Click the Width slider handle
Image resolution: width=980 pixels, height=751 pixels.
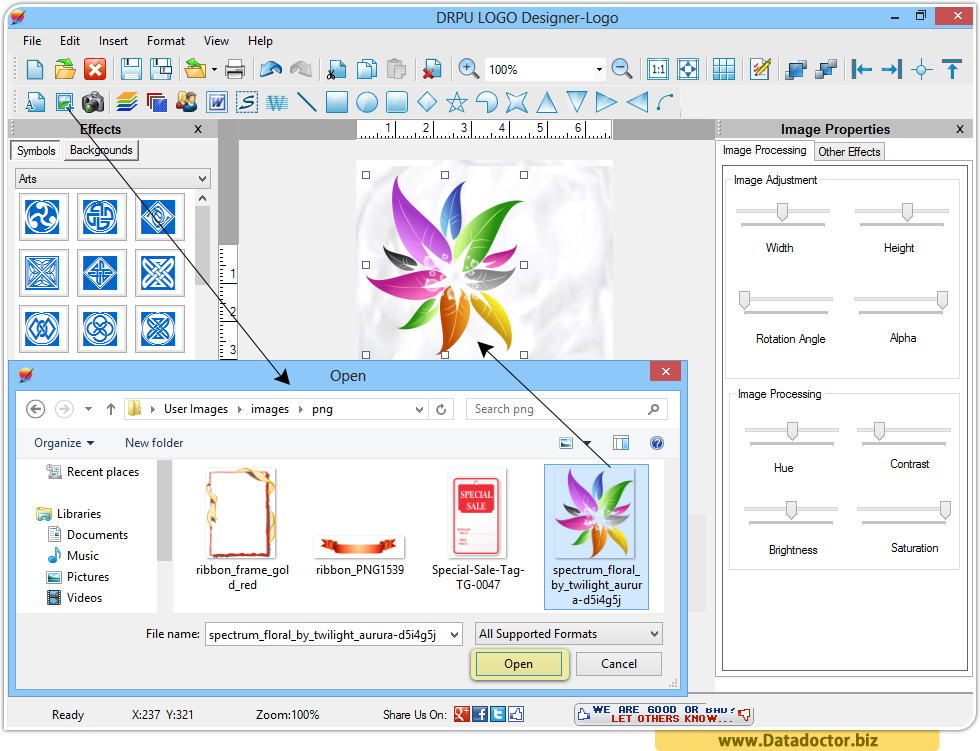pyautogui.click(x=782, y=212)
